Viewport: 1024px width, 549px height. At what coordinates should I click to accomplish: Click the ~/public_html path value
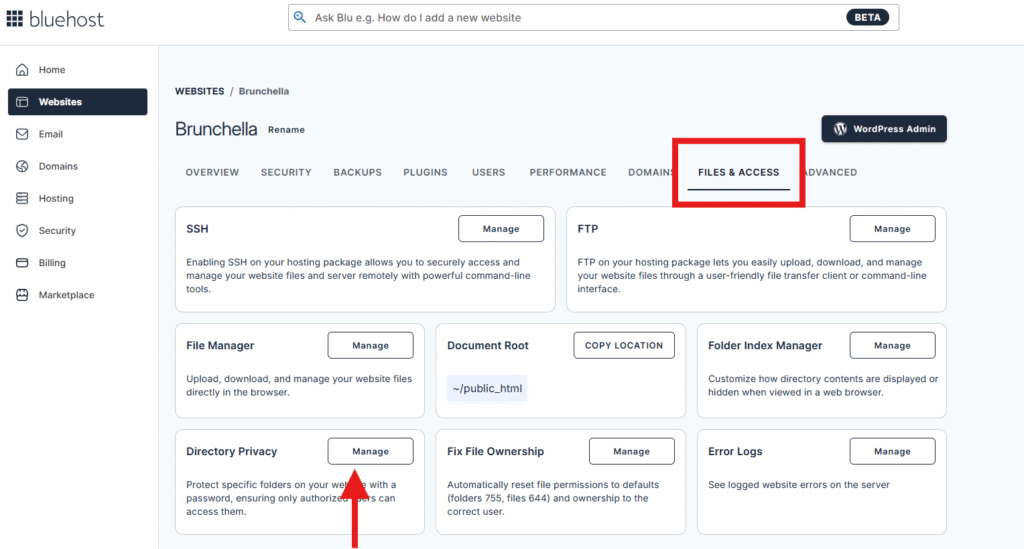(x=487, y=388)
